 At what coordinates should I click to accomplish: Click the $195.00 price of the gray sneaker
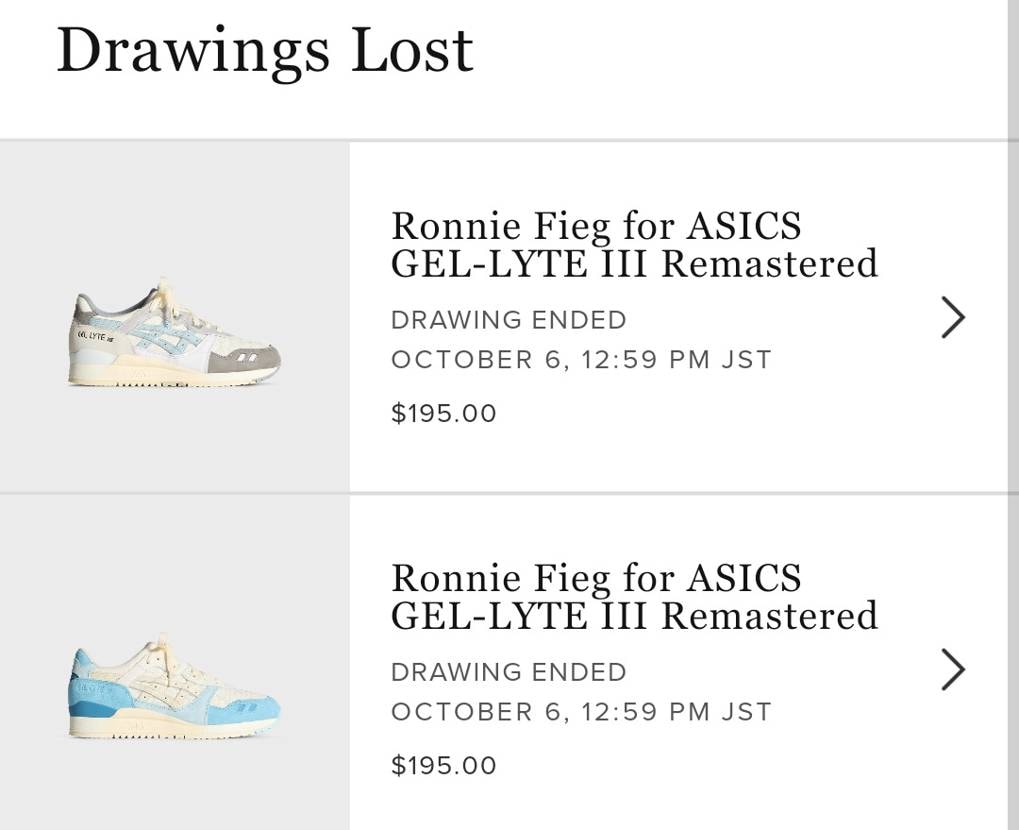coord(443,413)
